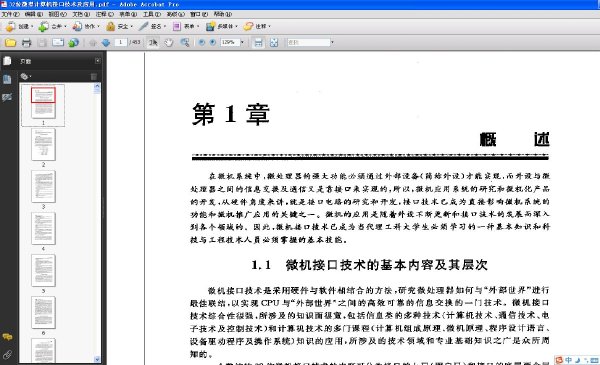Choose the Select text cursor tool
The height and width of the screenshot is (365, 600).
(153, 42)
